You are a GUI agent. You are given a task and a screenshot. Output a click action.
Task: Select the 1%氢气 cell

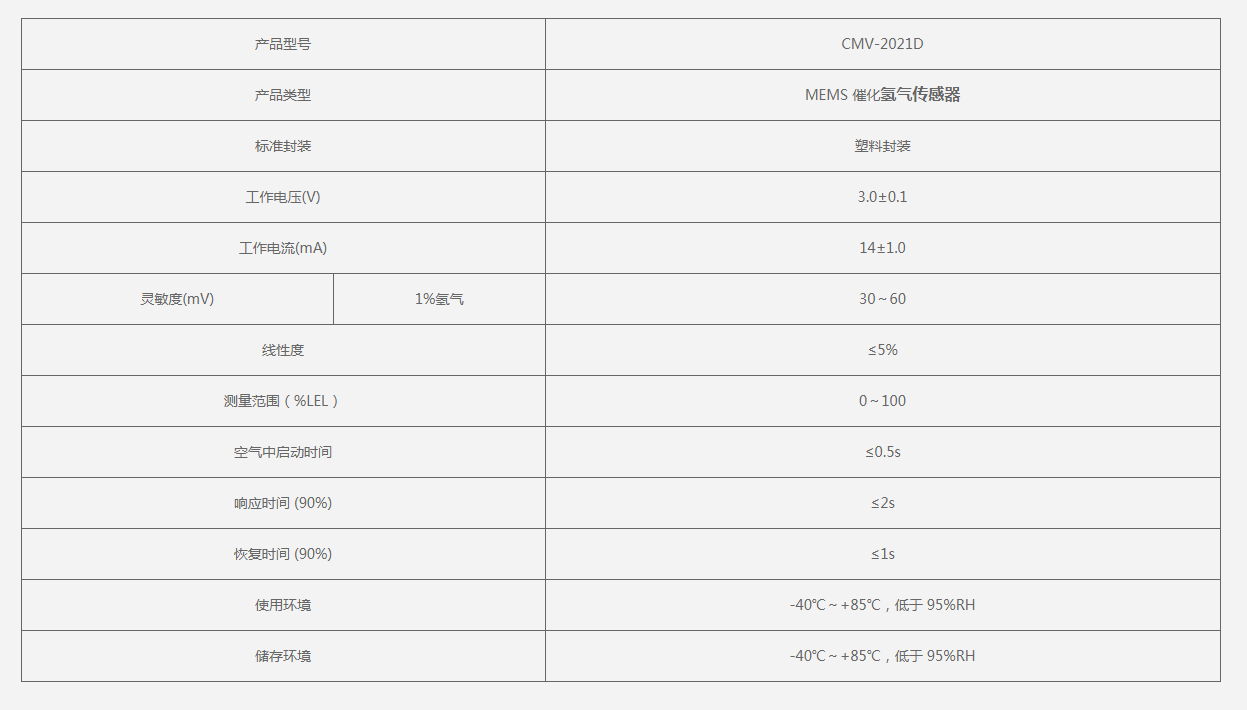pyautogui.click(x=439, y=299)
